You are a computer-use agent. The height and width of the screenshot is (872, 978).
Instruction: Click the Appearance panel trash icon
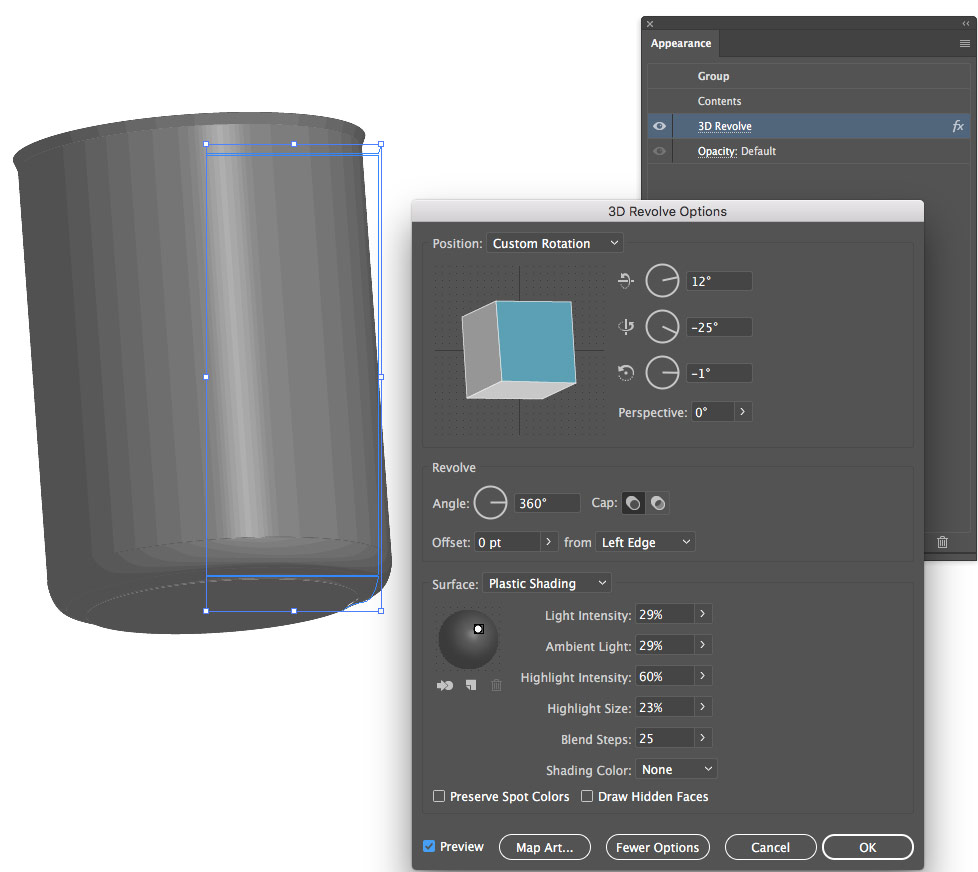click(942, 542)
